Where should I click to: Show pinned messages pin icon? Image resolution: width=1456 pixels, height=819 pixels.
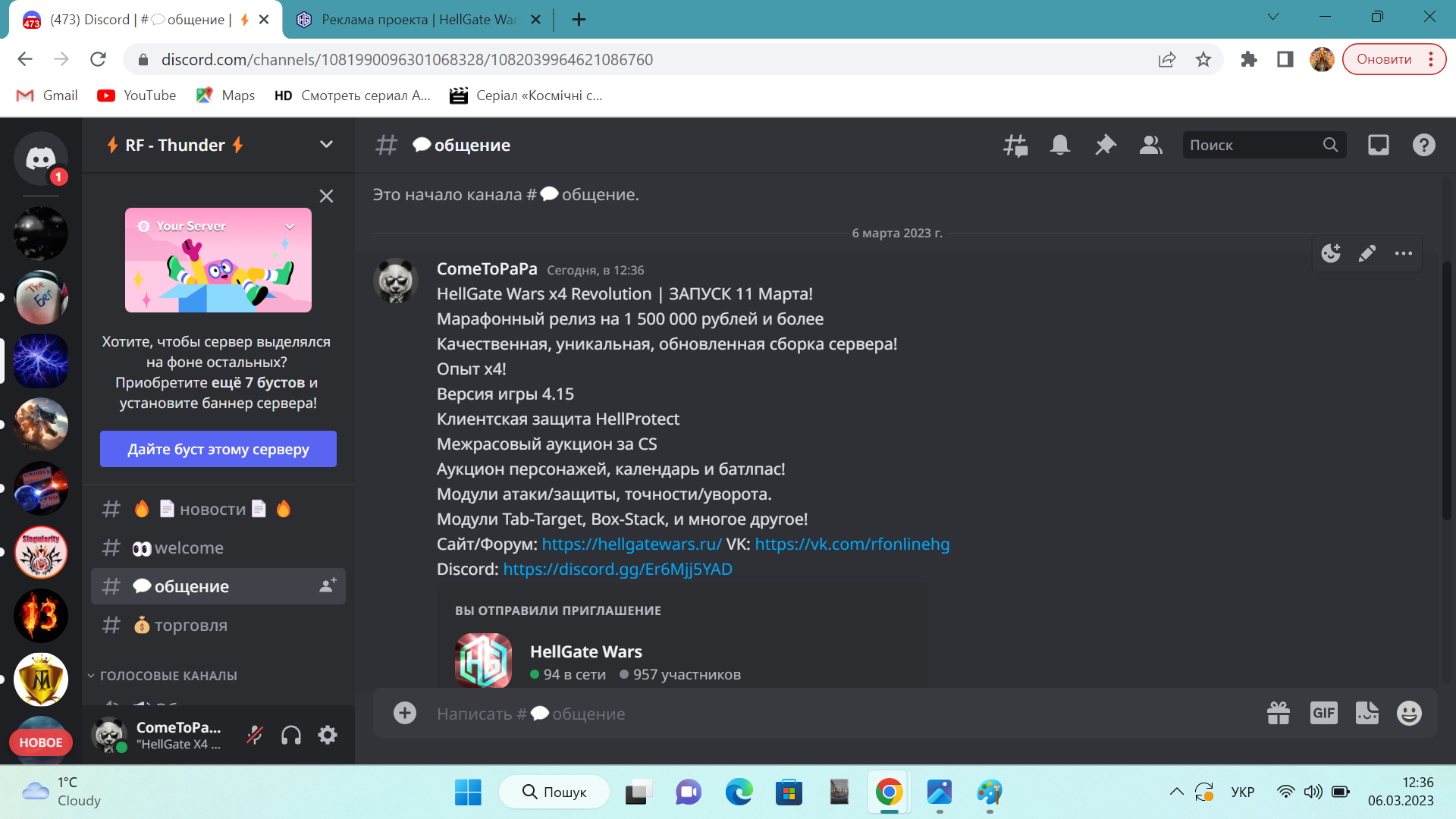(1106, 145)
